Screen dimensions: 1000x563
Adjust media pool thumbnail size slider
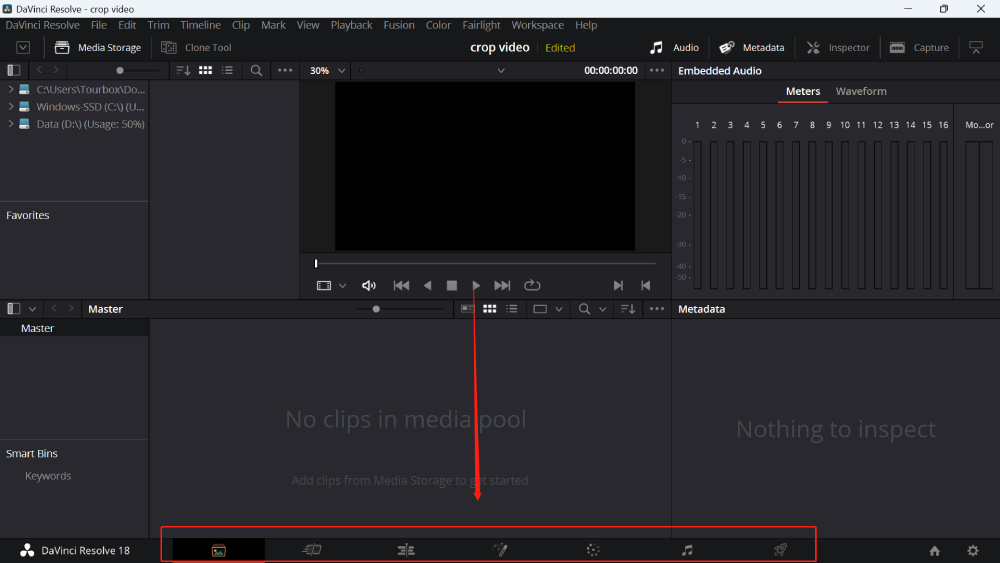coord(376,309)
